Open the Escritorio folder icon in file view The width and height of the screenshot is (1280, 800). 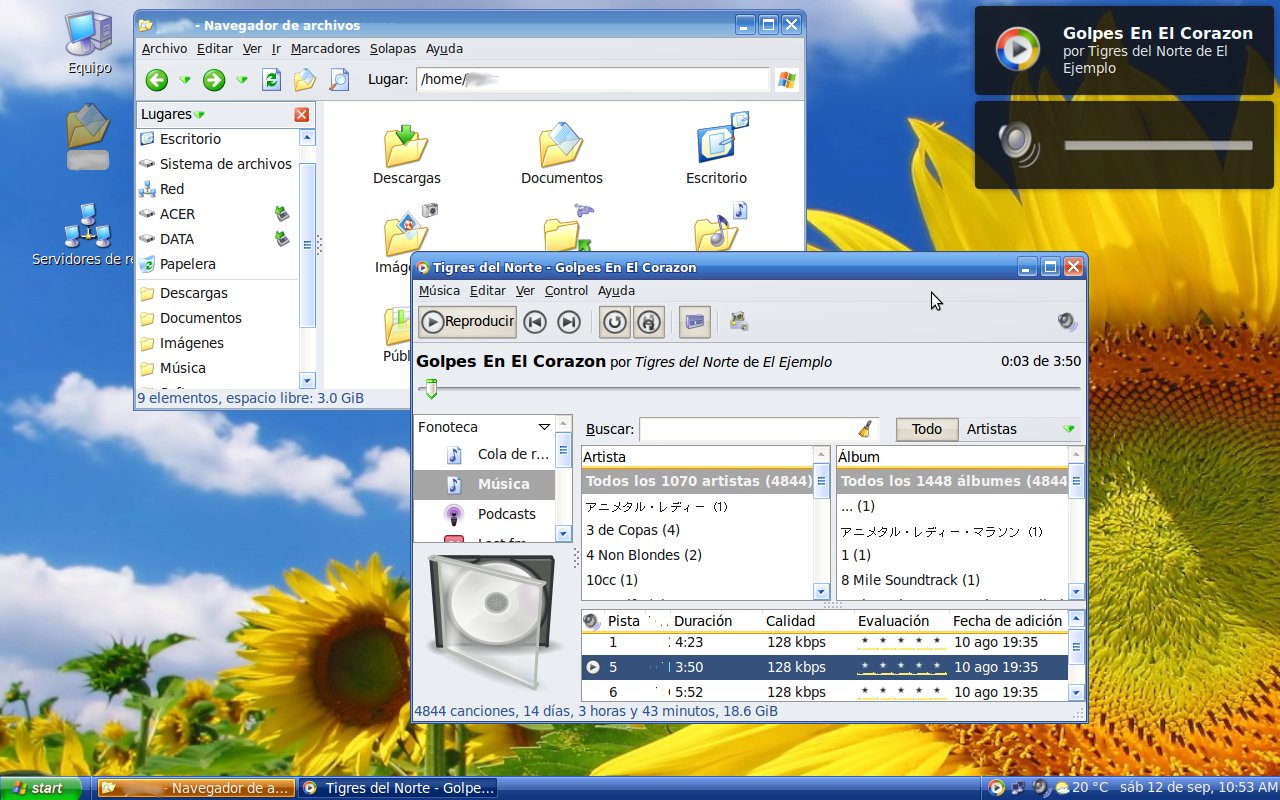click(717, 150)
